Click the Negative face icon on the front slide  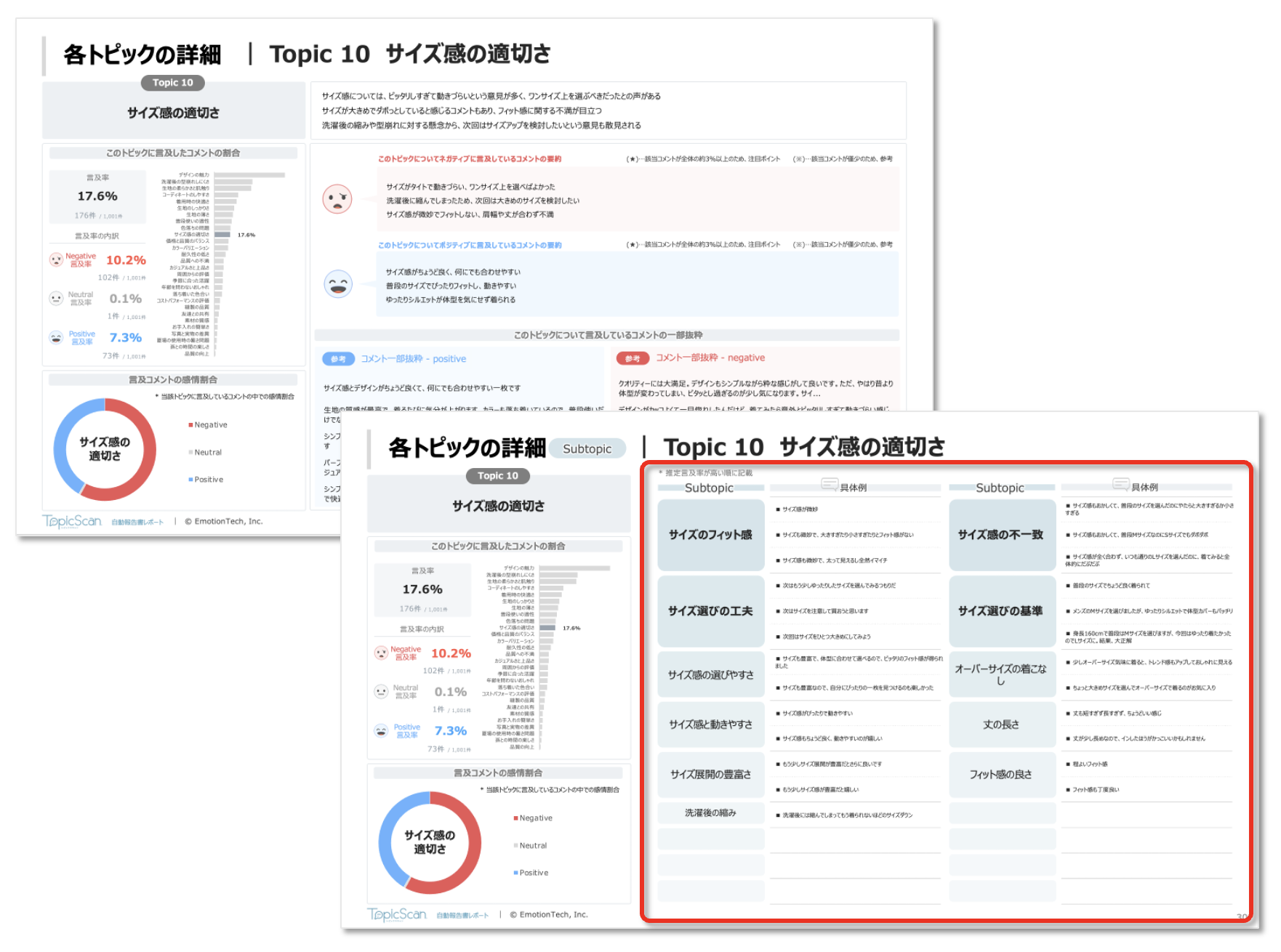click(381, 653)
